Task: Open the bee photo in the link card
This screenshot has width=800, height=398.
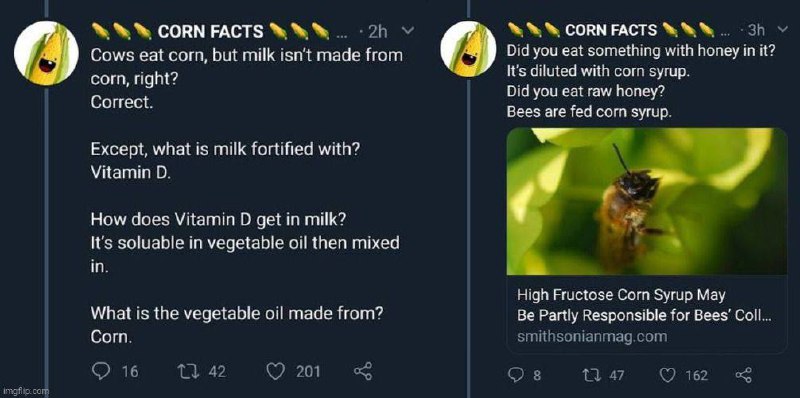Action: [x=647, y=202]
